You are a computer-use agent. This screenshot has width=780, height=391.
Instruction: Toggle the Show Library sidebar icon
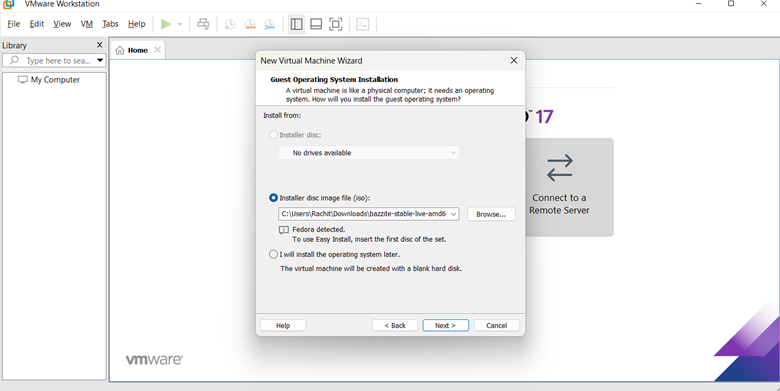click(296, 24)
